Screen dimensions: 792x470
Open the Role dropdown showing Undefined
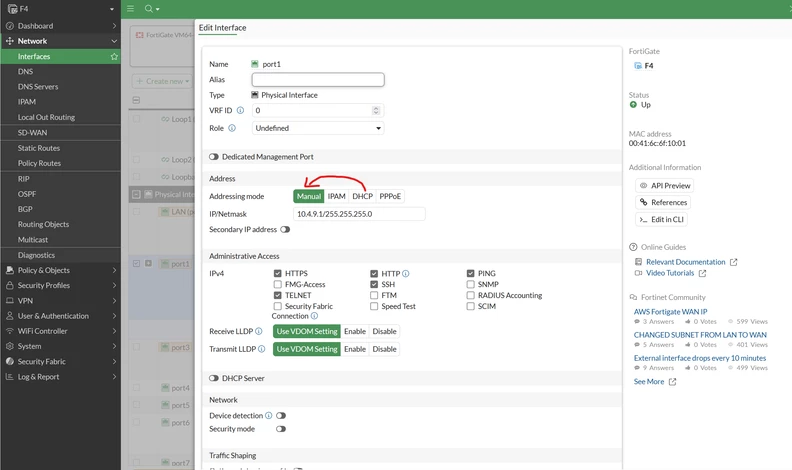click(318, 128)
